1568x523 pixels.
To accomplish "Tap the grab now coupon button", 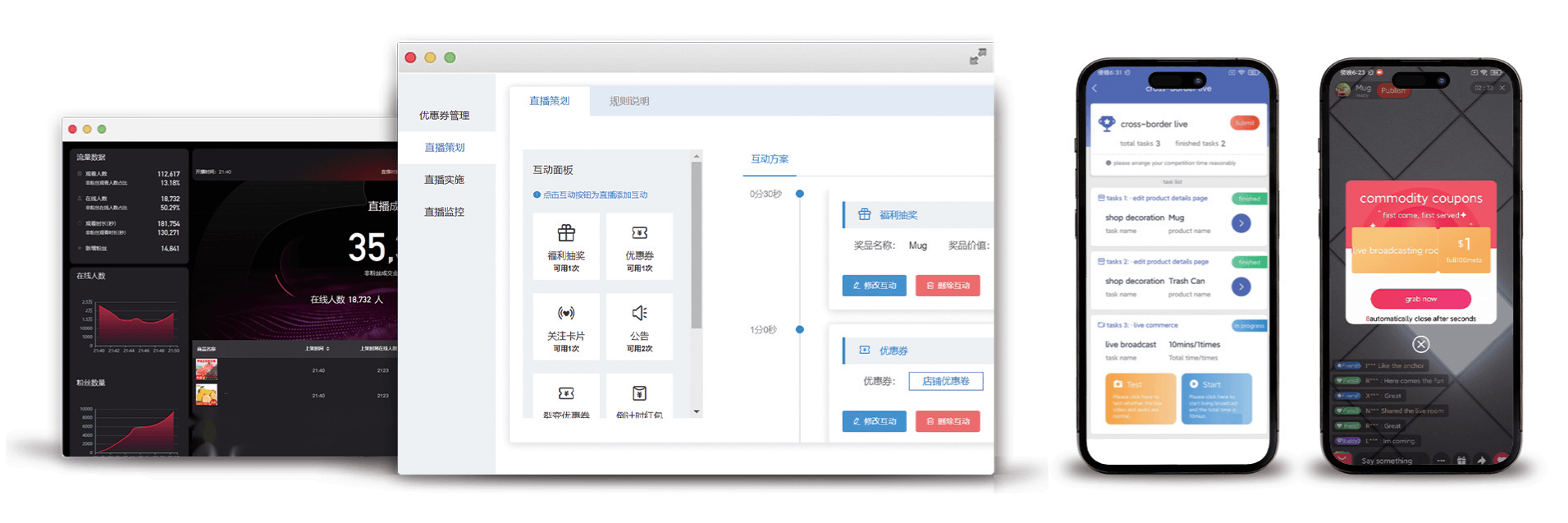I will click(x=1420, y=299).
